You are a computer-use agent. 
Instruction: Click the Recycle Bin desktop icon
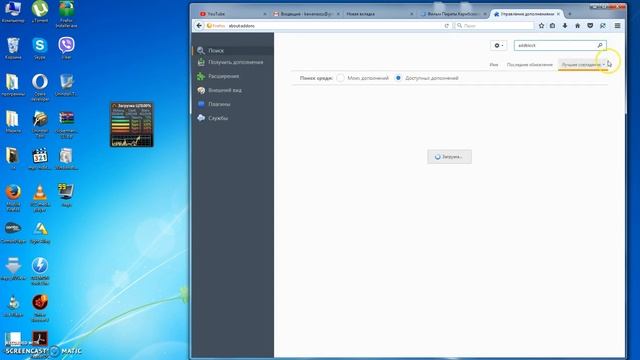click(13, 48)
